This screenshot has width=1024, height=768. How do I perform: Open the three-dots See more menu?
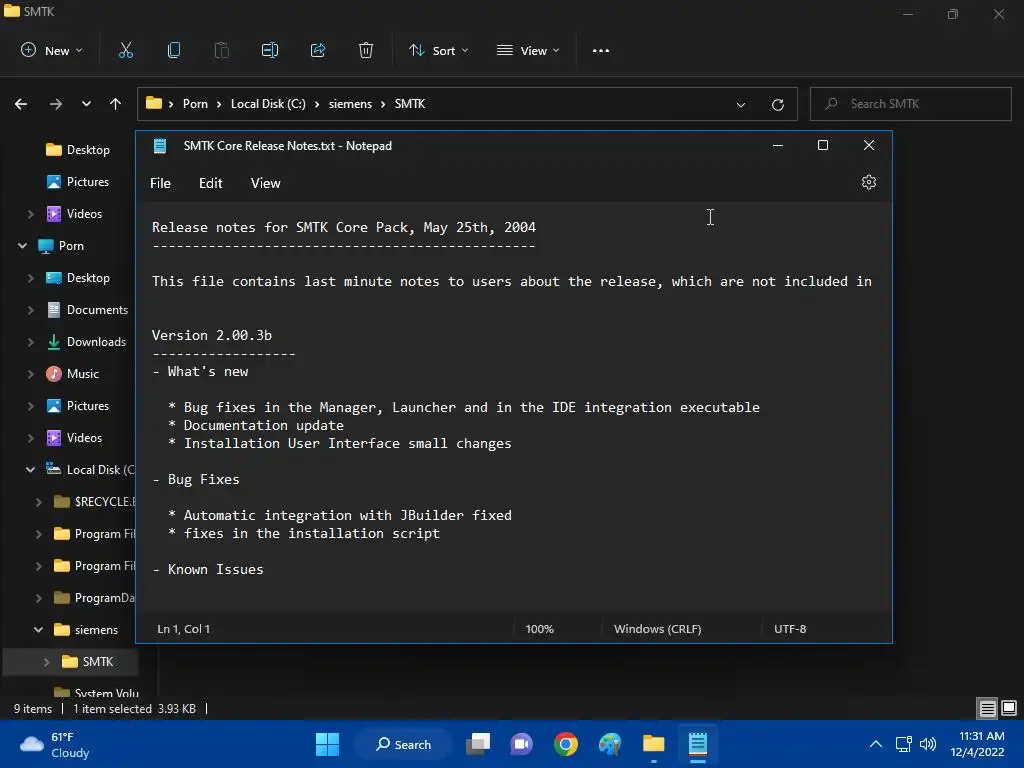[601, 50]
